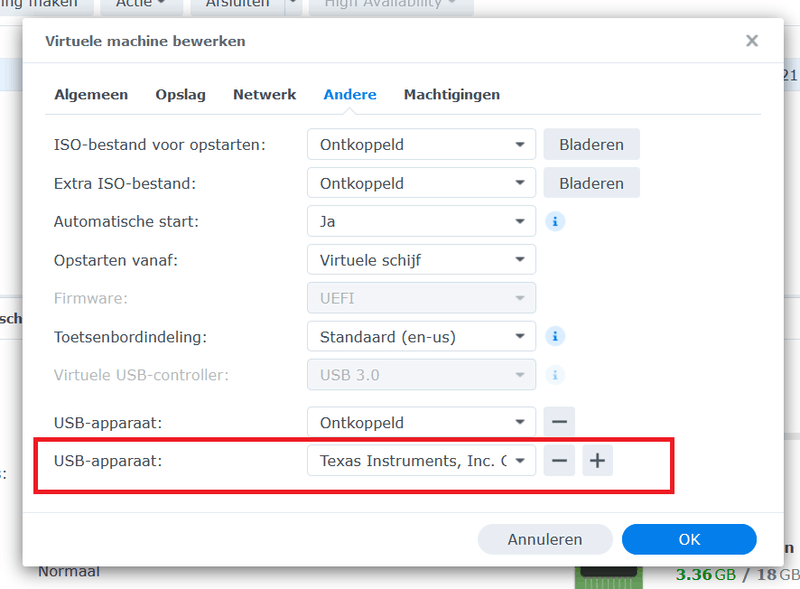This screenshot has height=589, width=800.
Task: Click Afsluiten button in background toolbar
Action: [237, 4]
